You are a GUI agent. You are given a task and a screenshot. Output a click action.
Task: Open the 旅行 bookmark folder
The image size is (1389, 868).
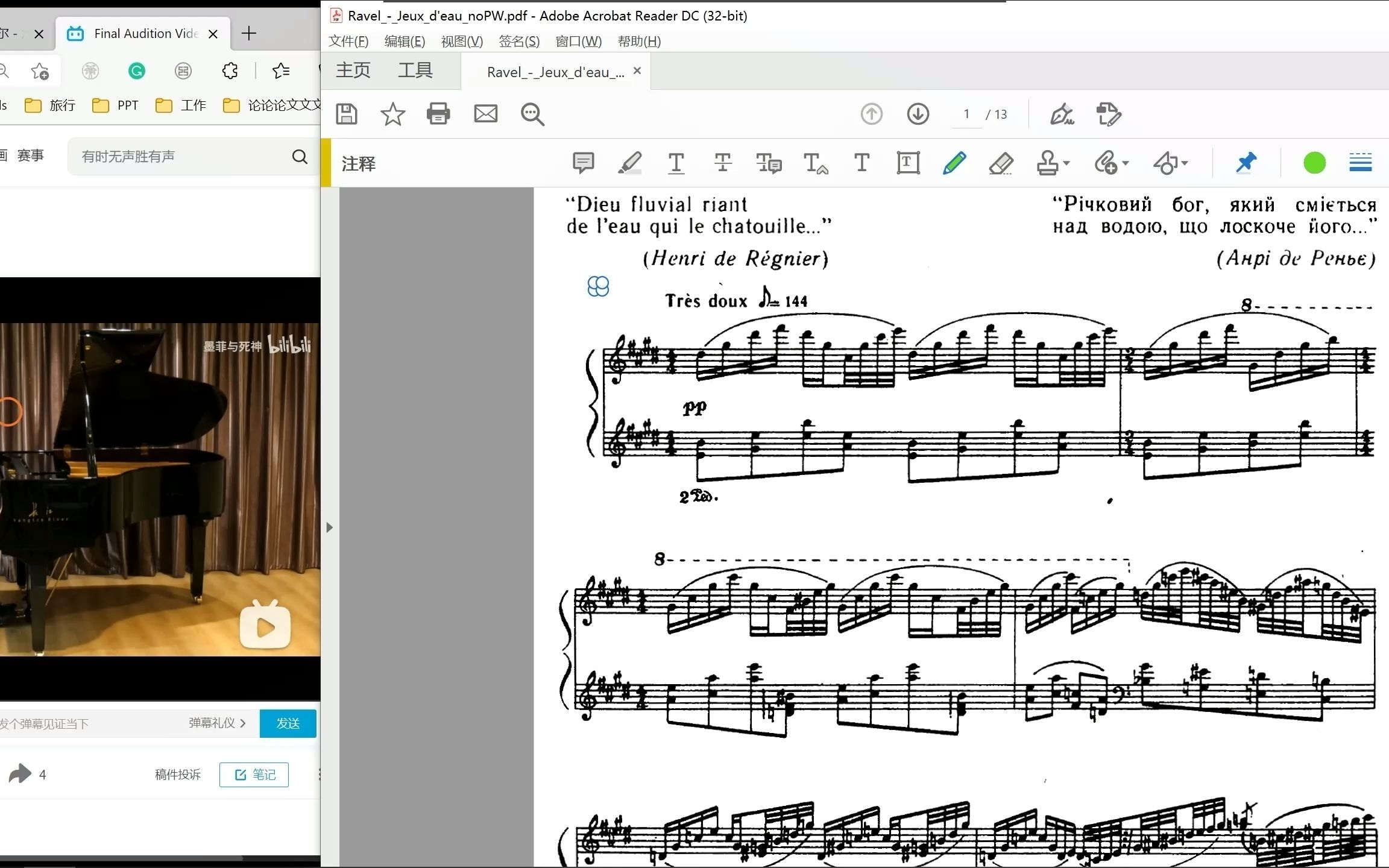[49, 105]
